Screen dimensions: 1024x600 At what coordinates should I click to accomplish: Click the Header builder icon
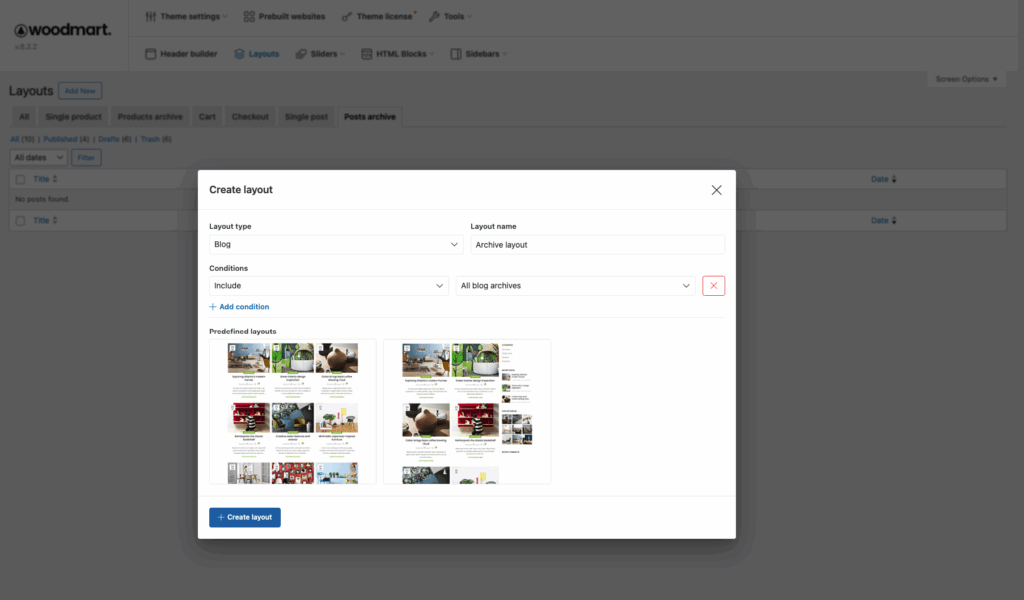pyautogui.click(x=151, y=54)
